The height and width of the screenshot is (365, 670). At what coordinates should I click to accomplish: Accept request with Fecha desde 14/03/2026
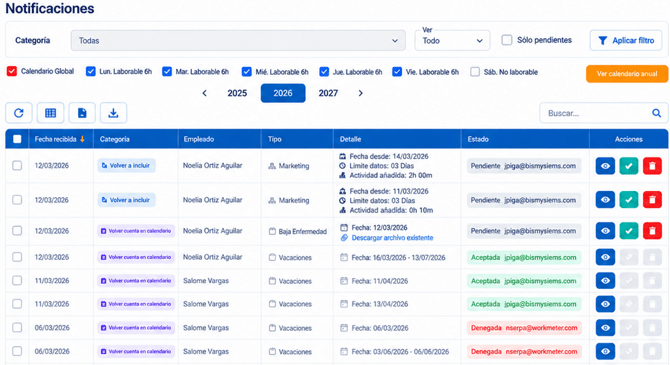pyautogui.click(x=629, y=166)
